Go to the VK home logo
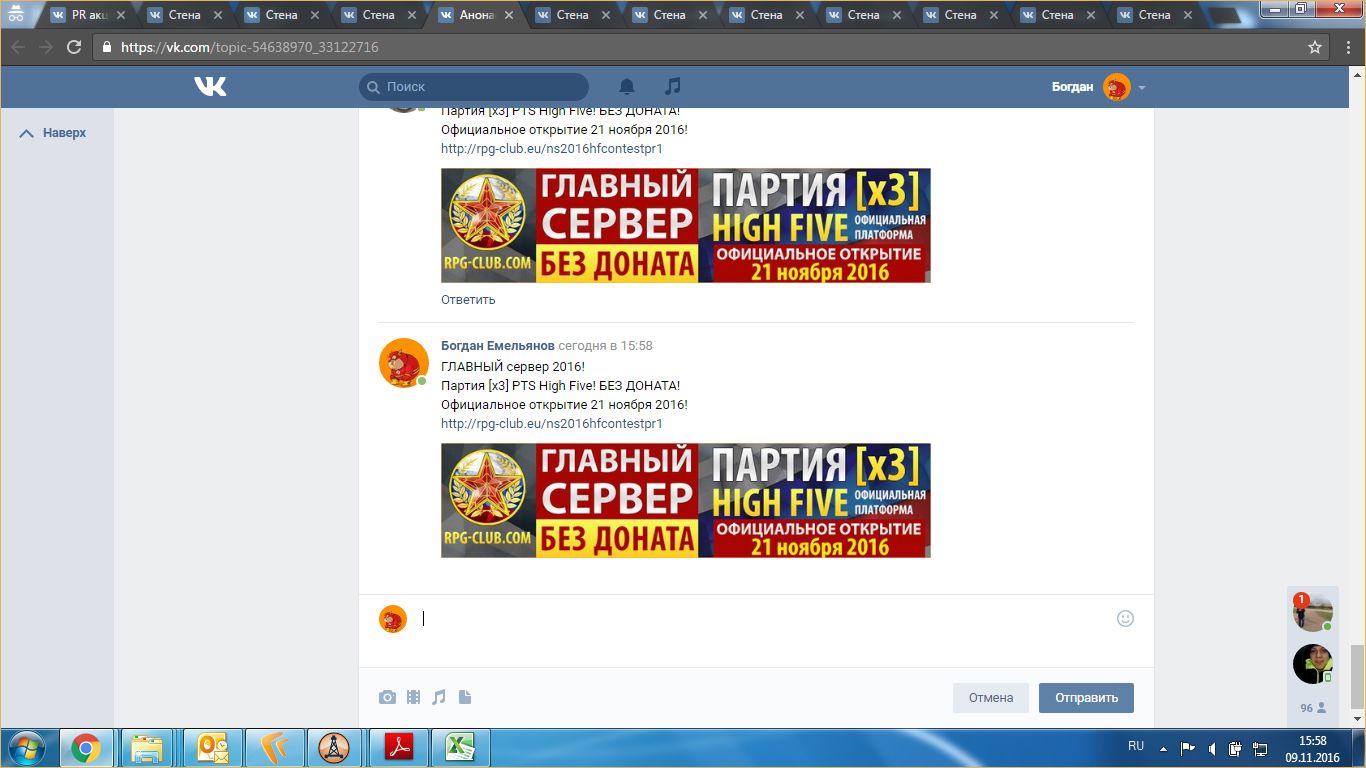 tap(210, 87)
